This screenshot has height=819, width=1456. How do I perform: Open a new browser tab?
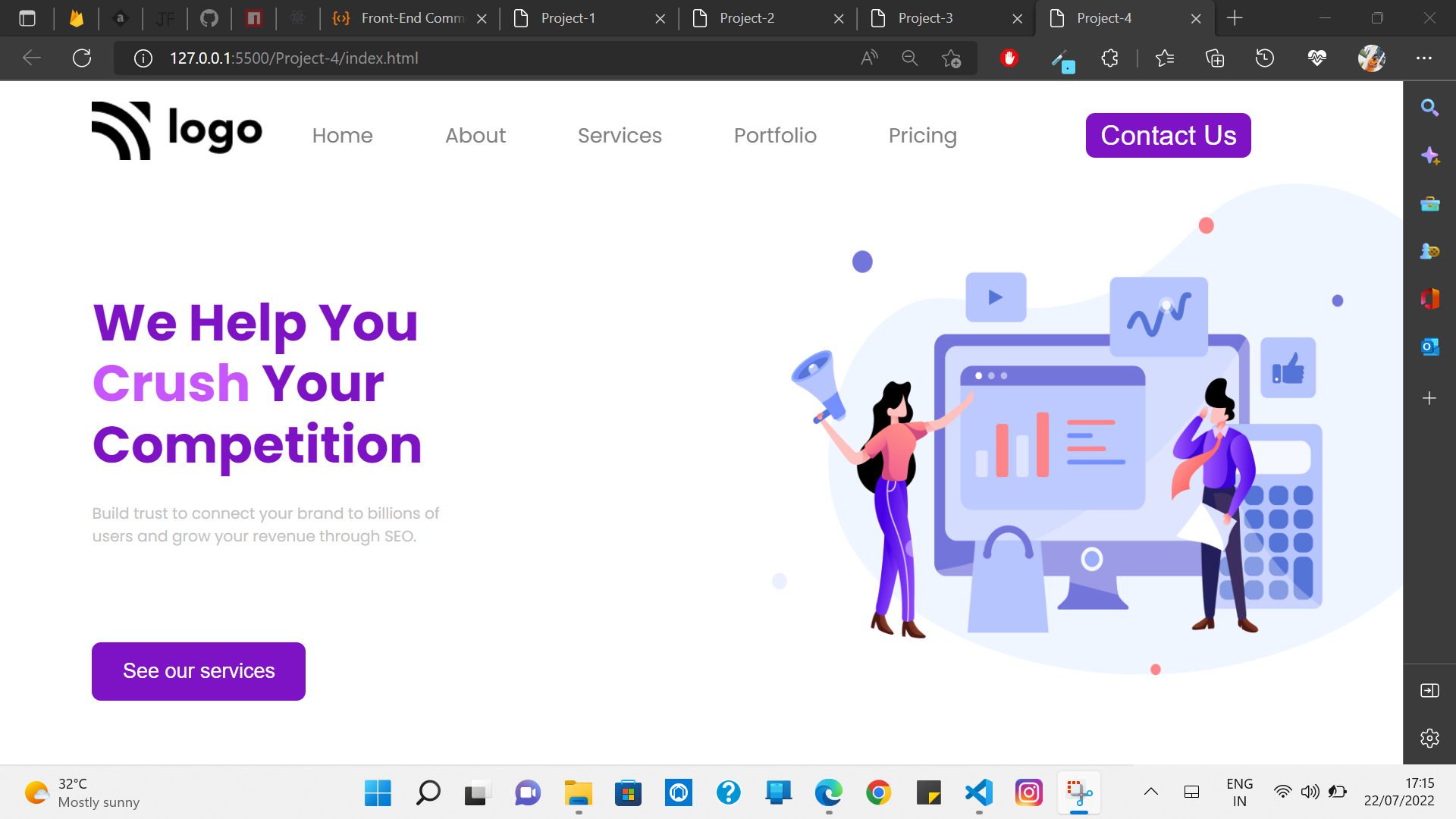point(1235,18)
